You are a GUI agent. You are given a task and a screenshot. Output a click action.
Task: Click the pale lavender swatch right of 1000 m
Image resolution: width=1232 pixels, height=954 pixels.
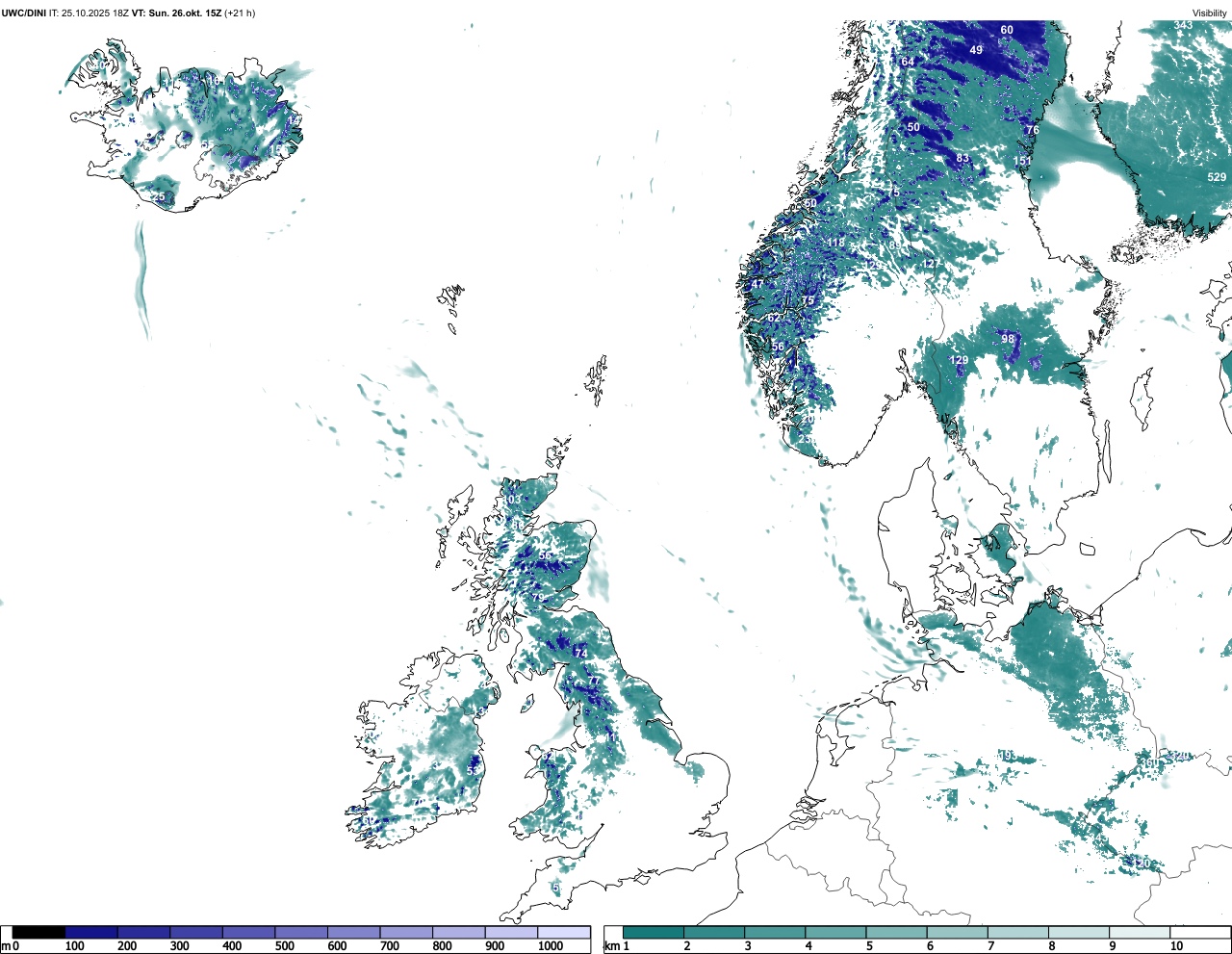pyautogui.click(x=564, y=933)
